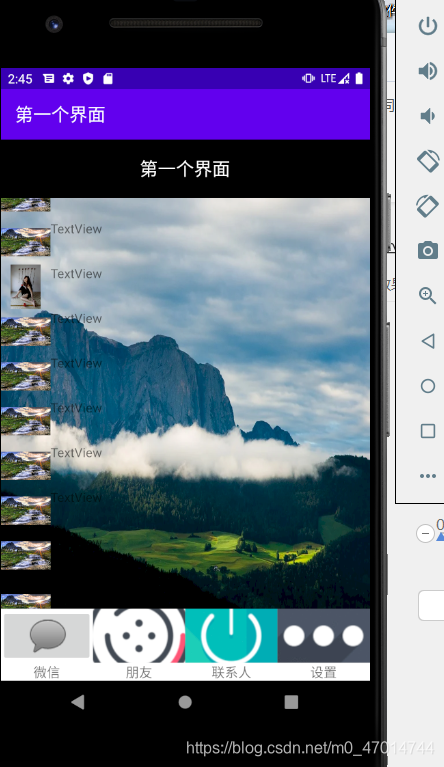
Task: Rotate the emulator right
Action: pos(428,206)
